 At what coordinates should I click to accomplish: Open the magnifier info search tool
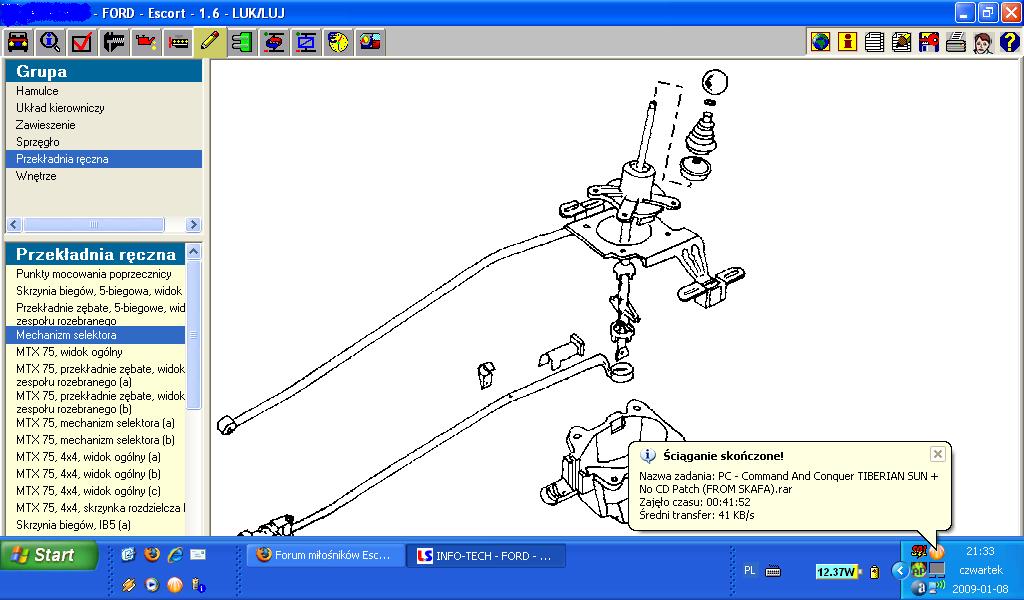50,42
